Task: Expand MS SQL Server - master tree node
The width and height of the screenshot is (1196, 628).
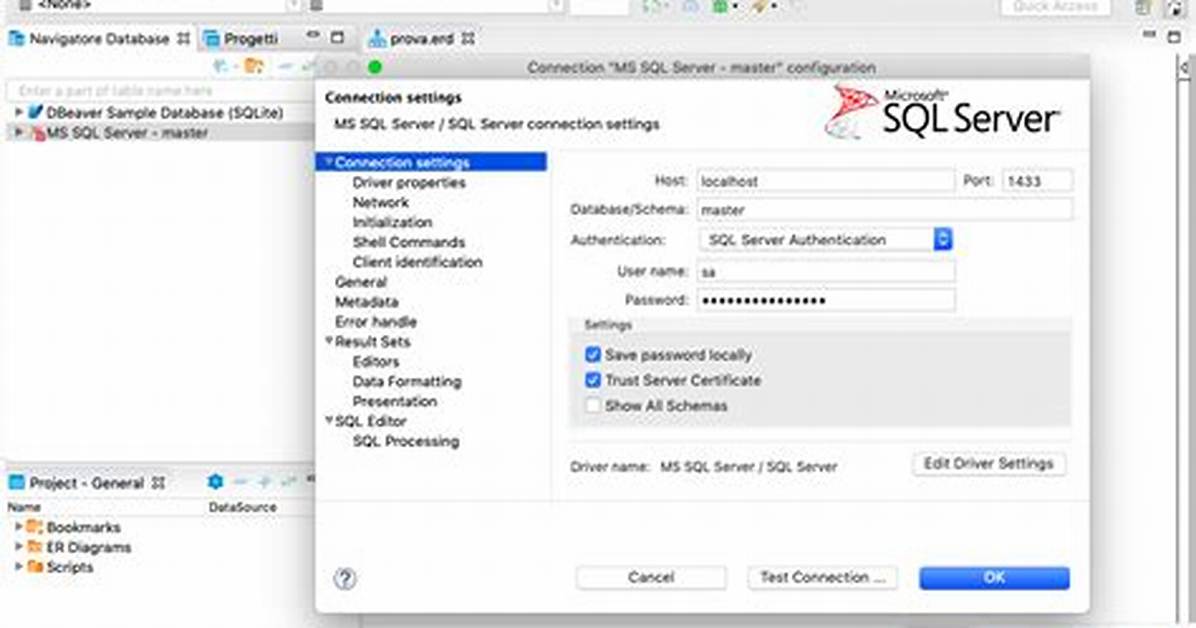Action: 18,133
